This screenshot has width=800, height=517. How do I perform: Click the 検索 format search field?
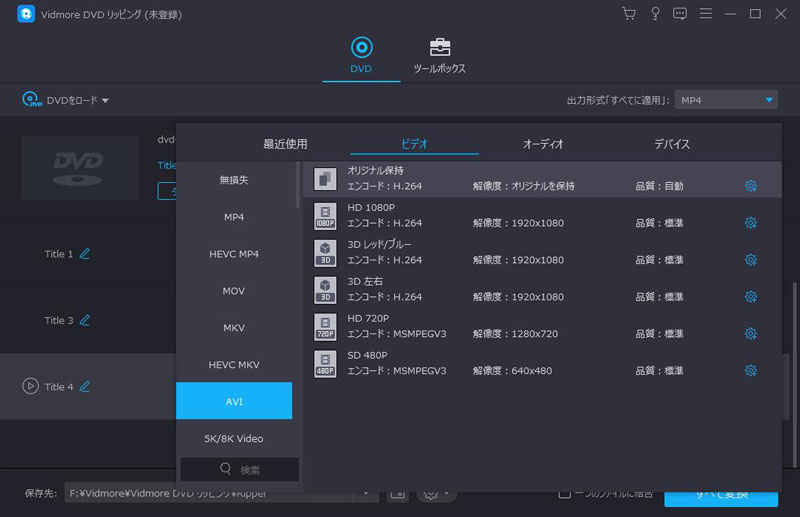(240, 469)
